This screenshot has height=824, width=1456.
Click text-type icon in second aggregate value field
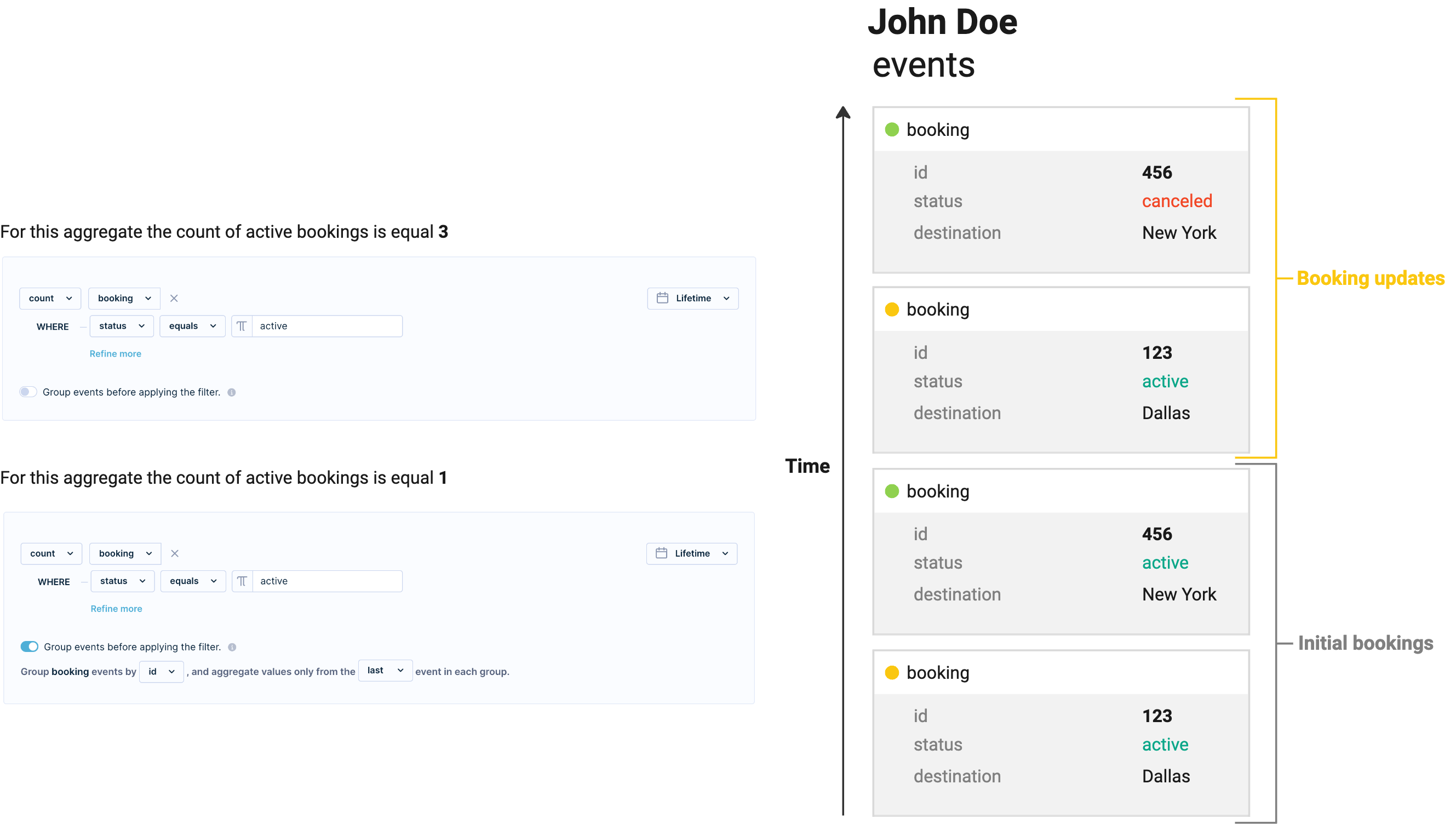(x=242, y=581)
